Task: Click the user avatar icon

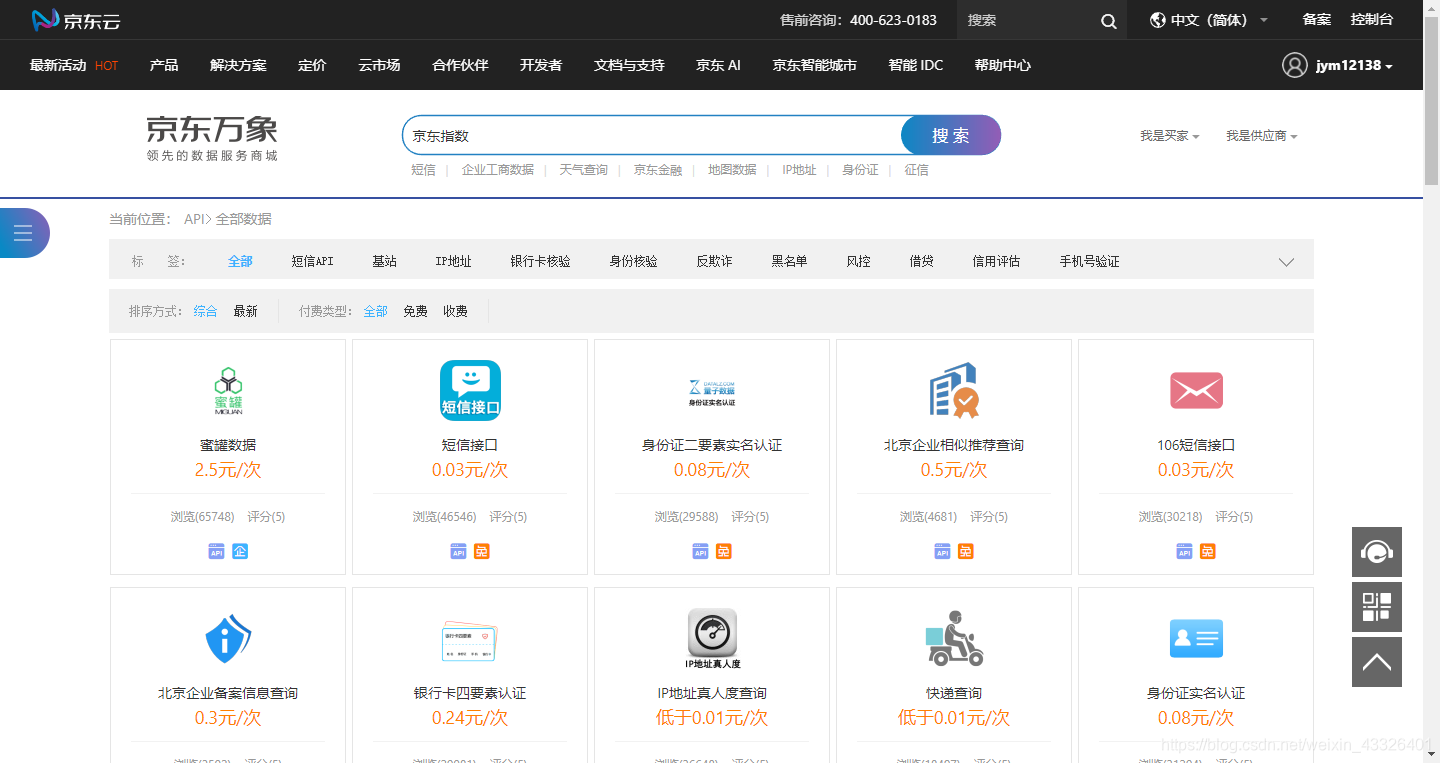Action: click(x=1295, y=65)
